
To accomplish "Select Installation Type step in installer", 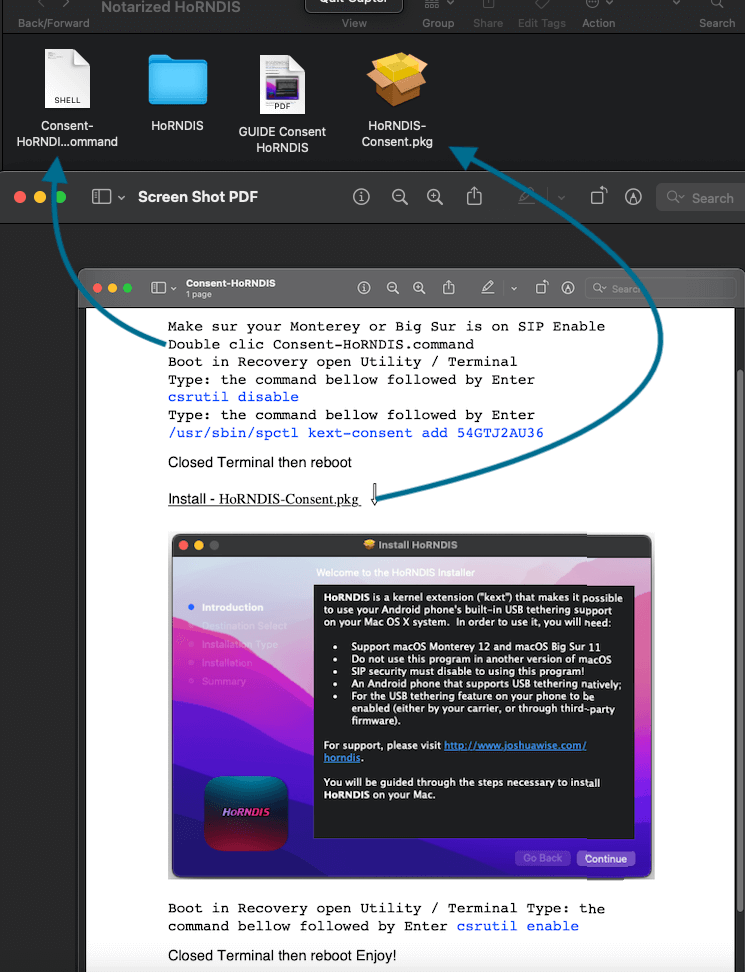I will [x=239, y=645].
